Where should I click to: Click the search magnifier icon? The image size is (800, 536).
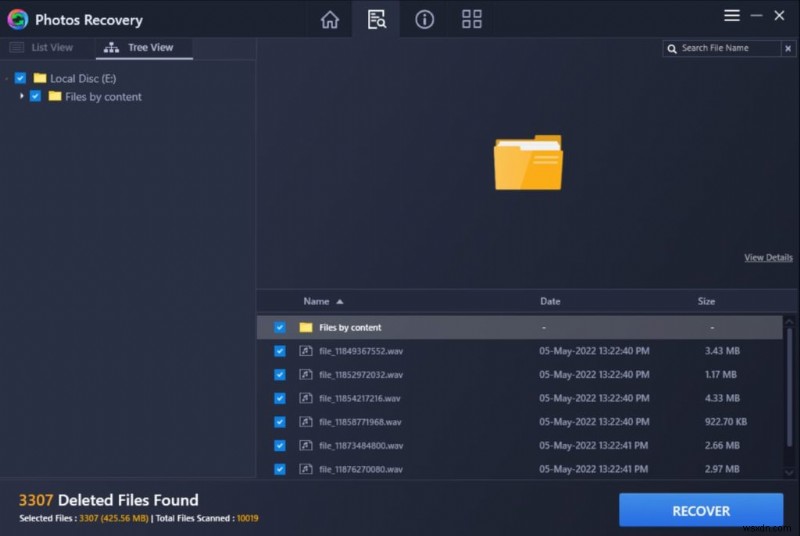pyautogui.click(x=672, y=48)
